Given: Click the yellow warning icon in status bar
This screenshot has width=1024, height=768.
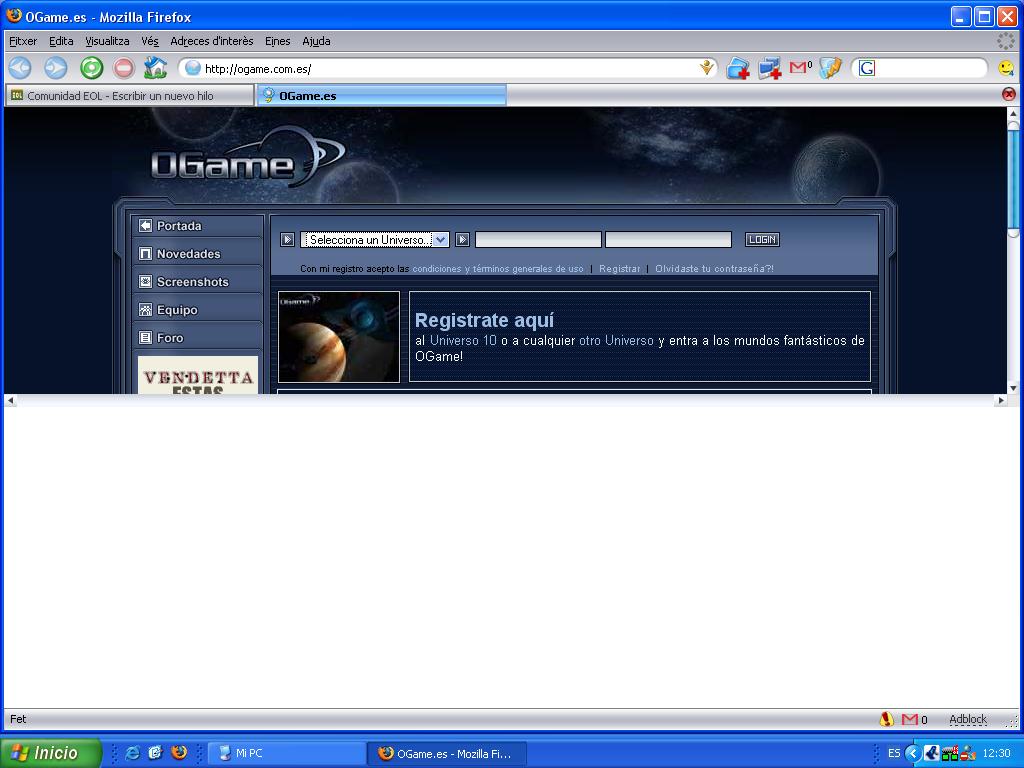Looking at the screenshot, I should [886, 719].
